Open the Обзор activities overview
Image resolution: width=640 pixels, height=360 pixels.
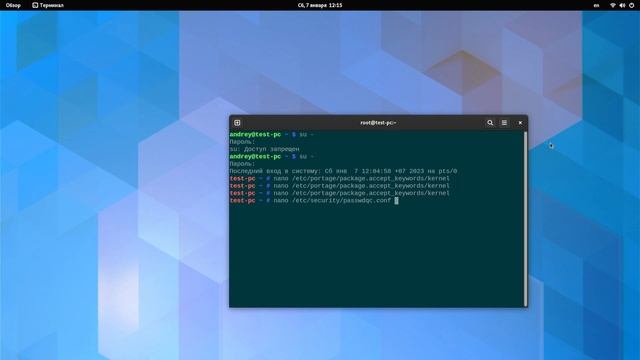13,5
